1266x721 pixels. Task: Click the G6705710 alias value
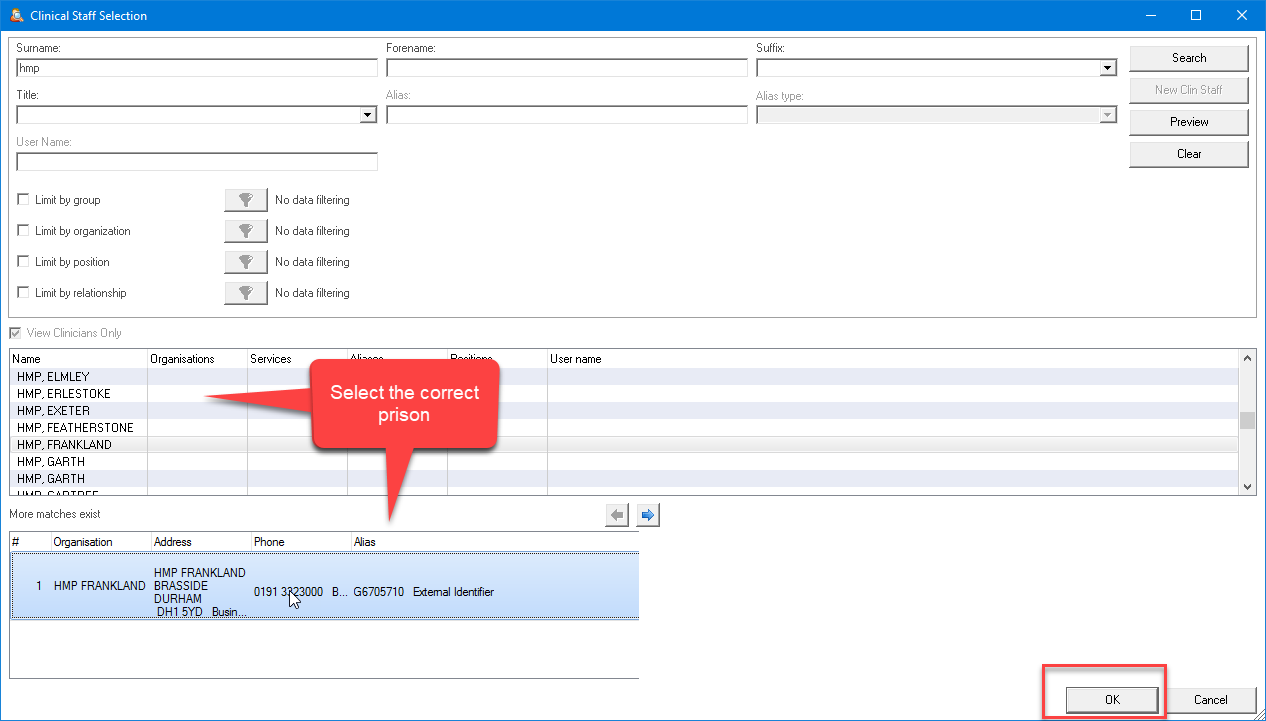coord(379,592)
